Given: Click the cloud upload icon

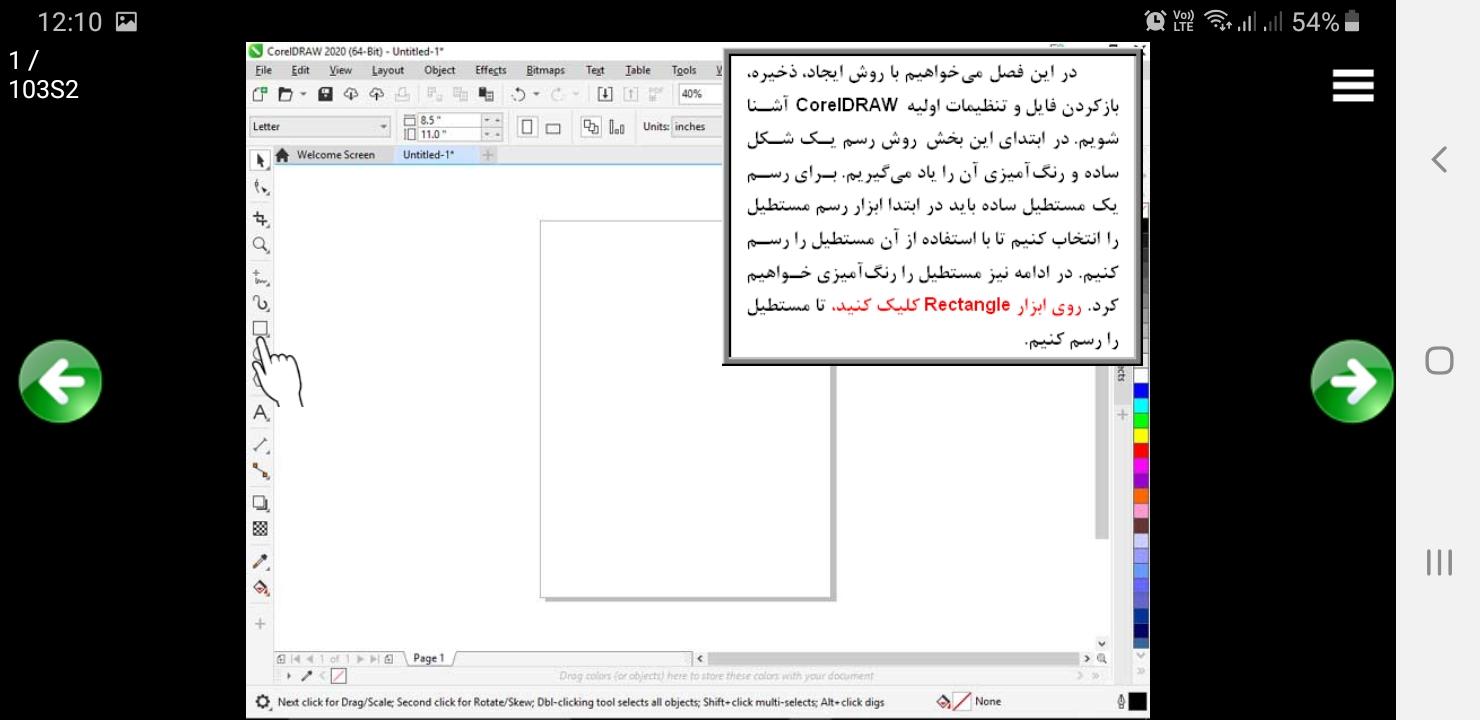Looking at the screenshot, I should coord(376,95).
